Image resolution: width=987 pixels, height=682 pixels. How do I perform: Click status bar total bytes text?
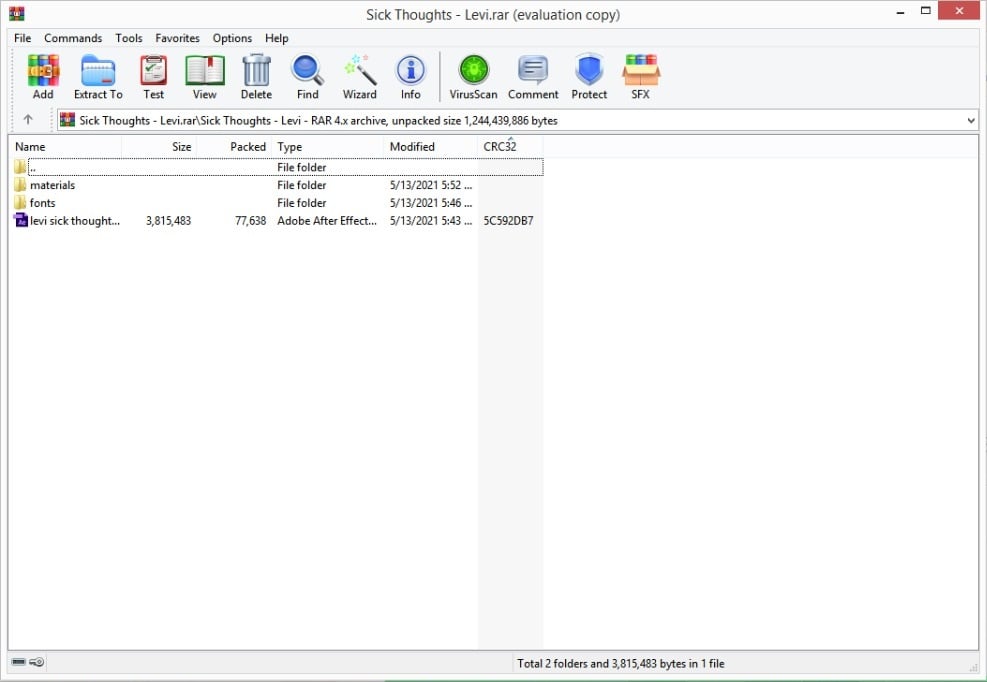pos(621,663)
